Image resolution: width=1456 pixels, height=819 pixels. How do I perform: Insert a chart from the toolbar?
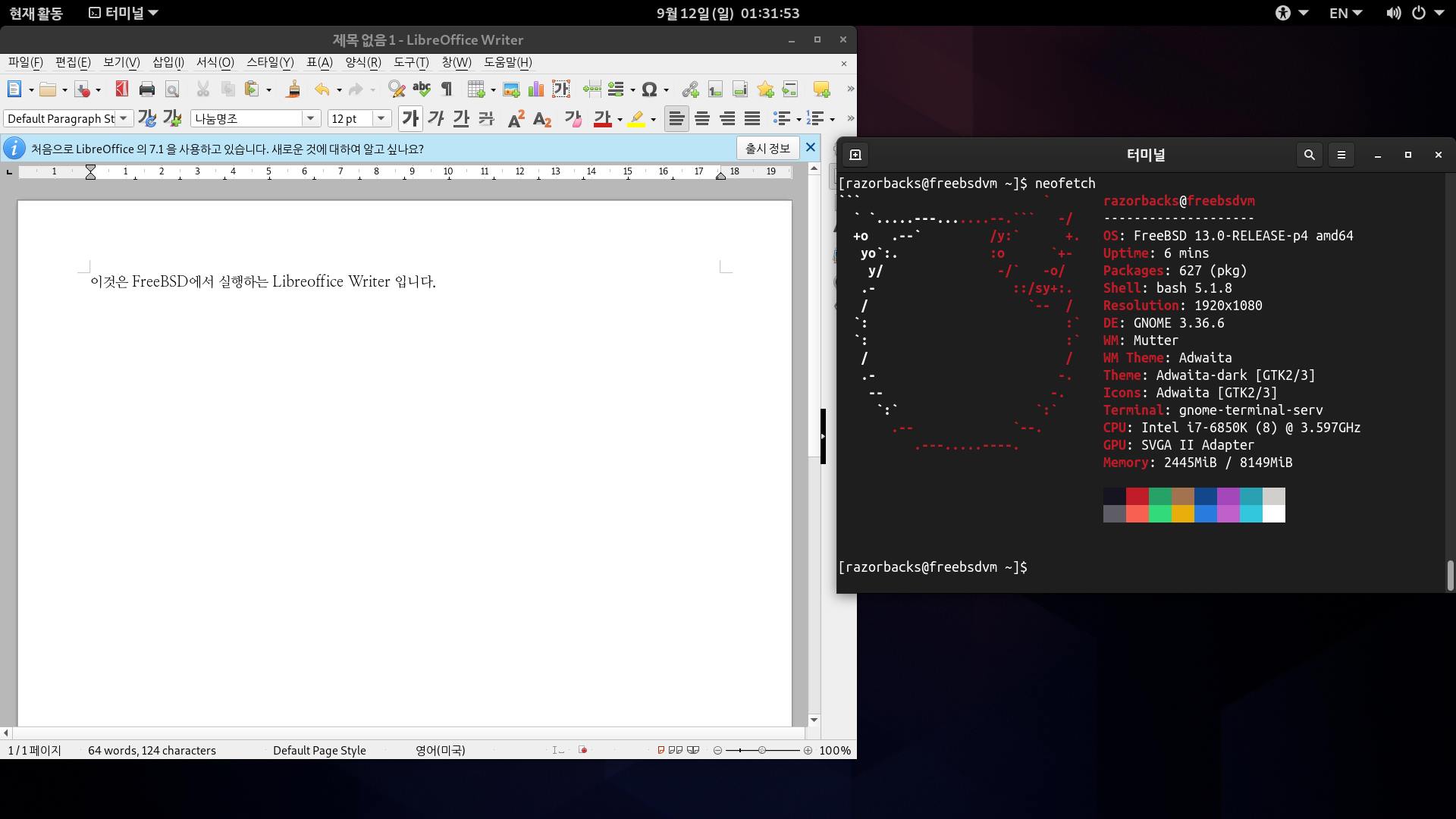(536, 89)
